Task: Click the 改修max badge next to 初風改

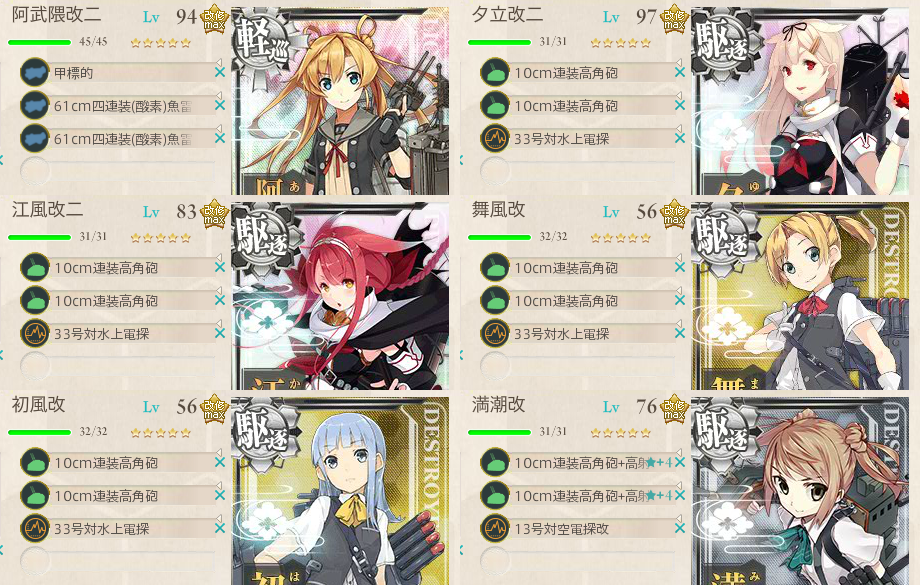Action: (x=214, y=408)
